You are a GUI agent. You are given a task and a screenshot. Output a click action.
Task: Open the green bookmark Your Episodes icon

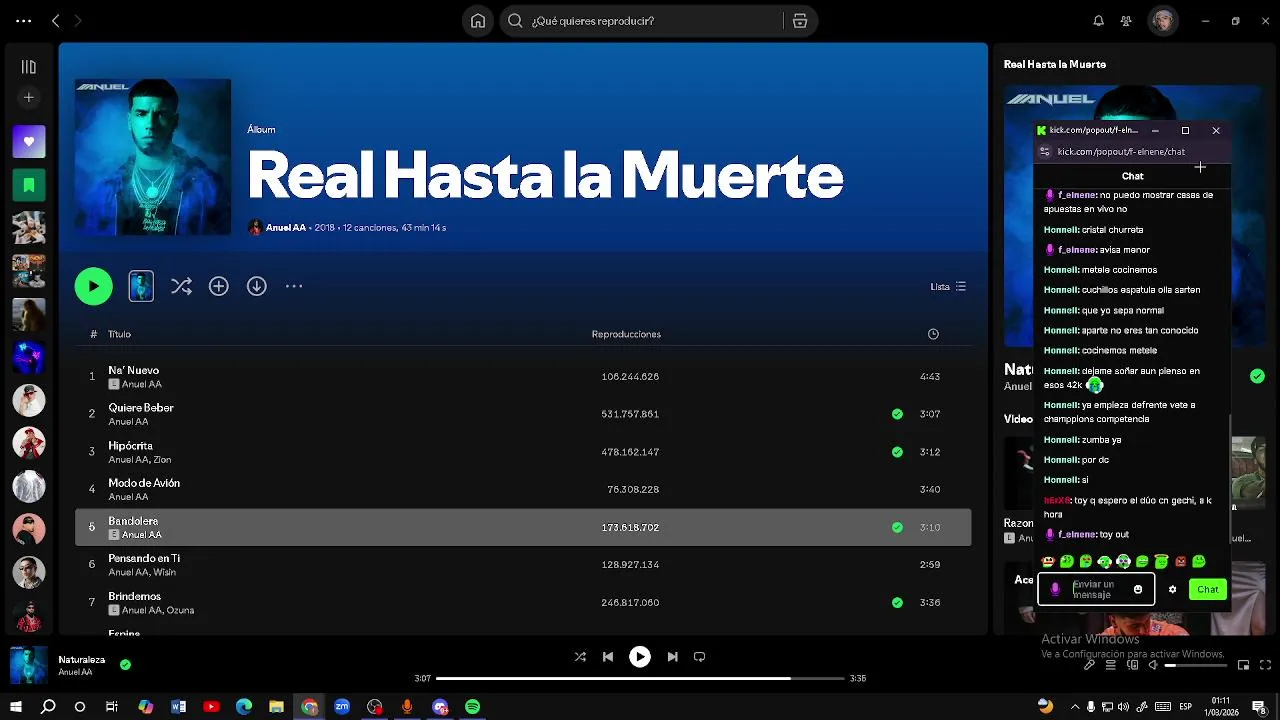[28, 185]
